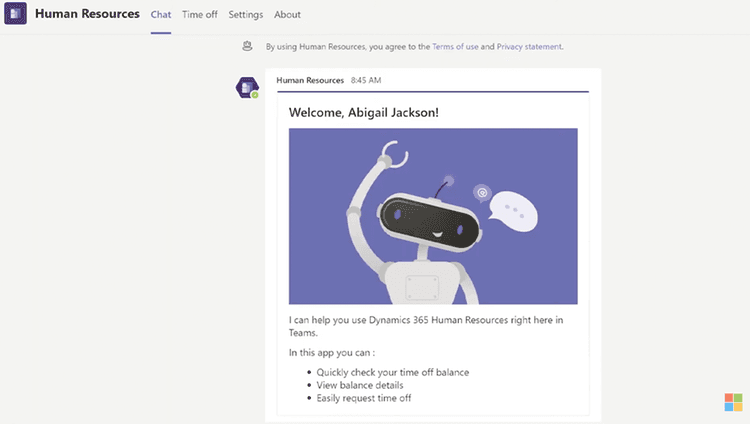Open the Settings tab
Screen dimensions: 750x424
(245, 15)
